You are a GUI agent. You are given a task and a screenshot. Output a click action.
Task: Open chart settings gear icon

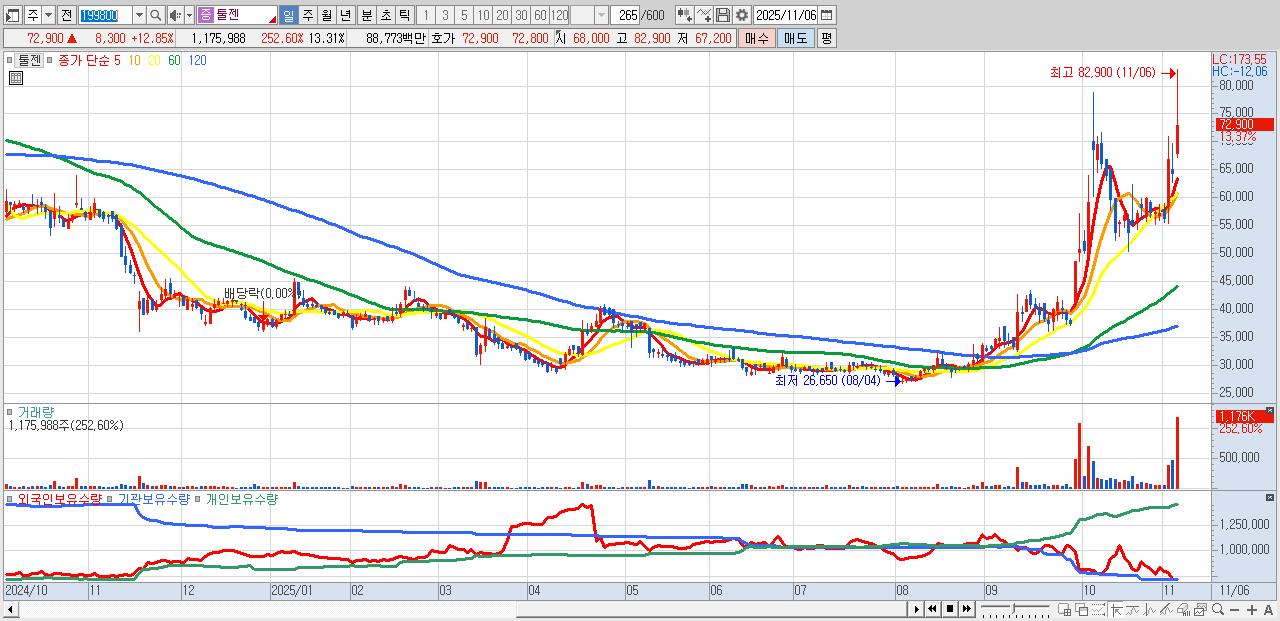click(x=741, y=16)
